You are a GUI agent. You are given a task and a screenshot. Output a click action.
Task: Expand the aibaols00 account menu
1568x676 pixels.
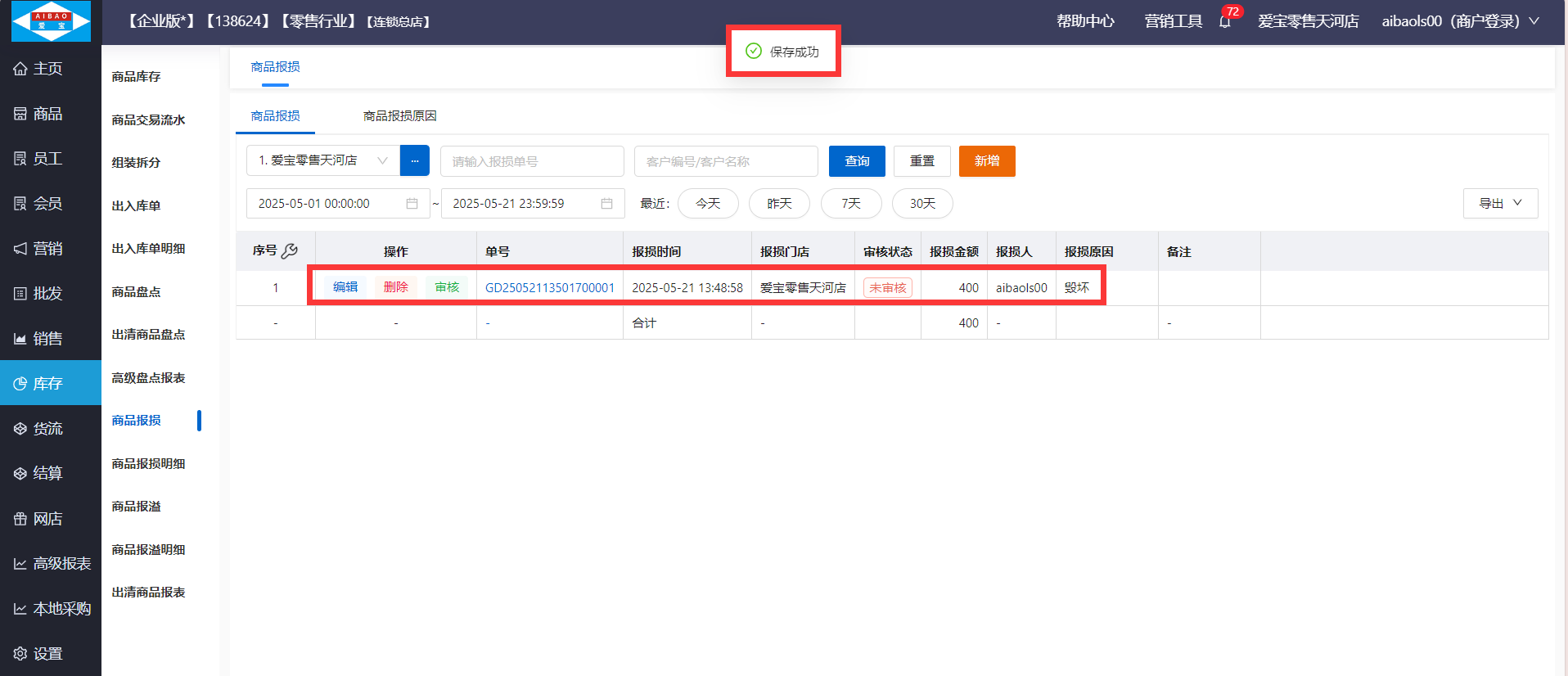point(1460,21)
